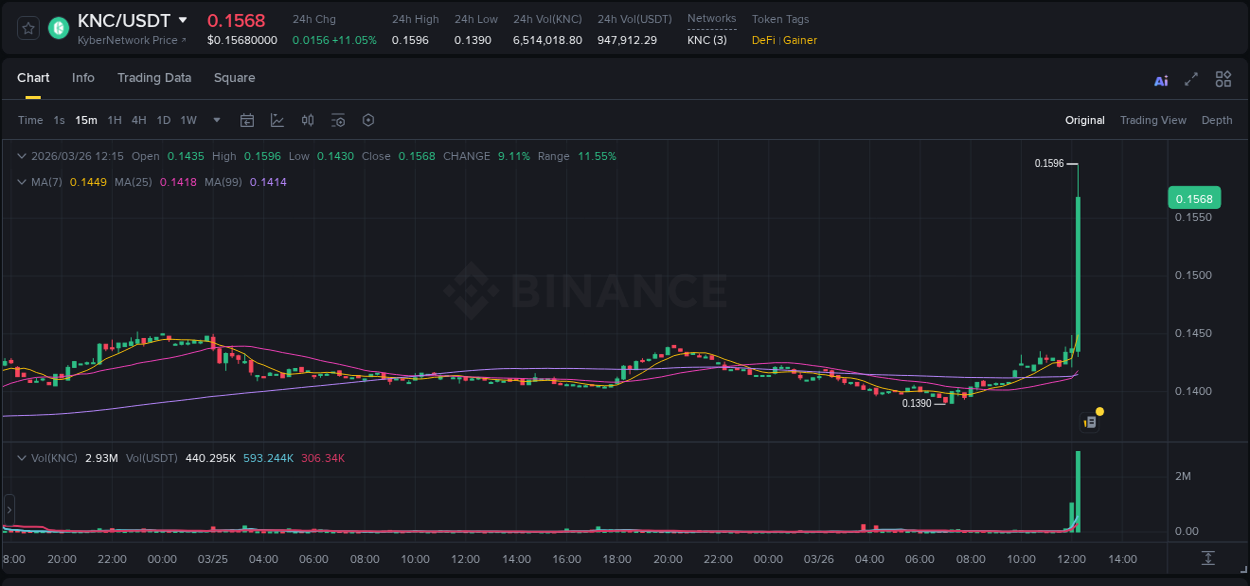This screenshot has height=586, width=1250.
Task: Click the KNC token coin icon
Action: tap(57, 28)
